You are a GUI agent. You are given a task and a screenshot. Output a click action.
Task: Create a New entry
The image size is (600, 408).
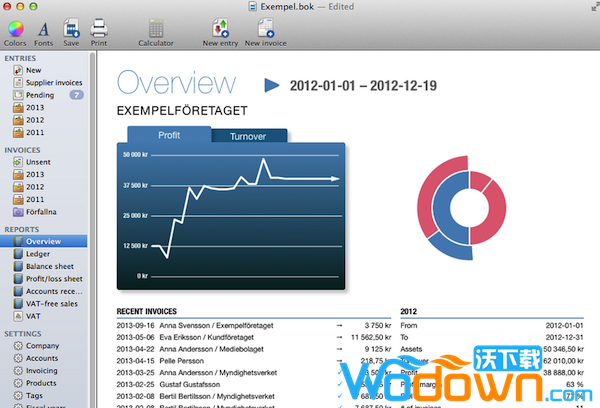tap(220, 34)
